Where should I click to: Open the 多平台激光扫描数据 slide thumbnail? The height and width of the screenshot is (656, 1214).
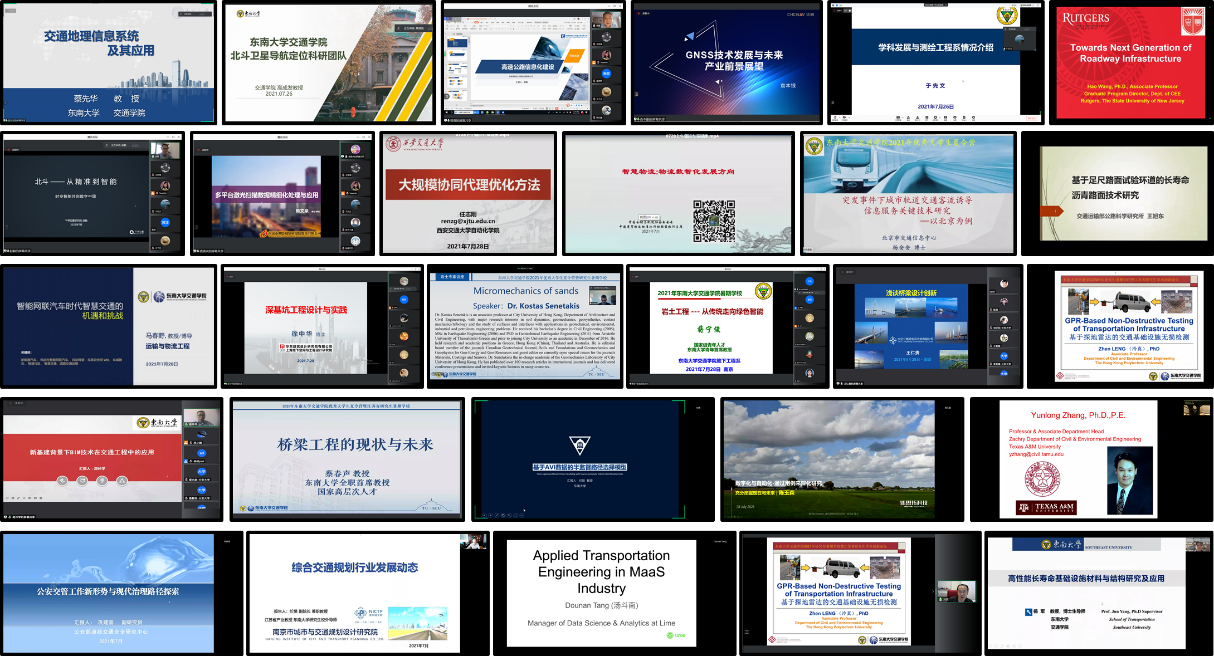pyautogui.click(x=282, y=194)
